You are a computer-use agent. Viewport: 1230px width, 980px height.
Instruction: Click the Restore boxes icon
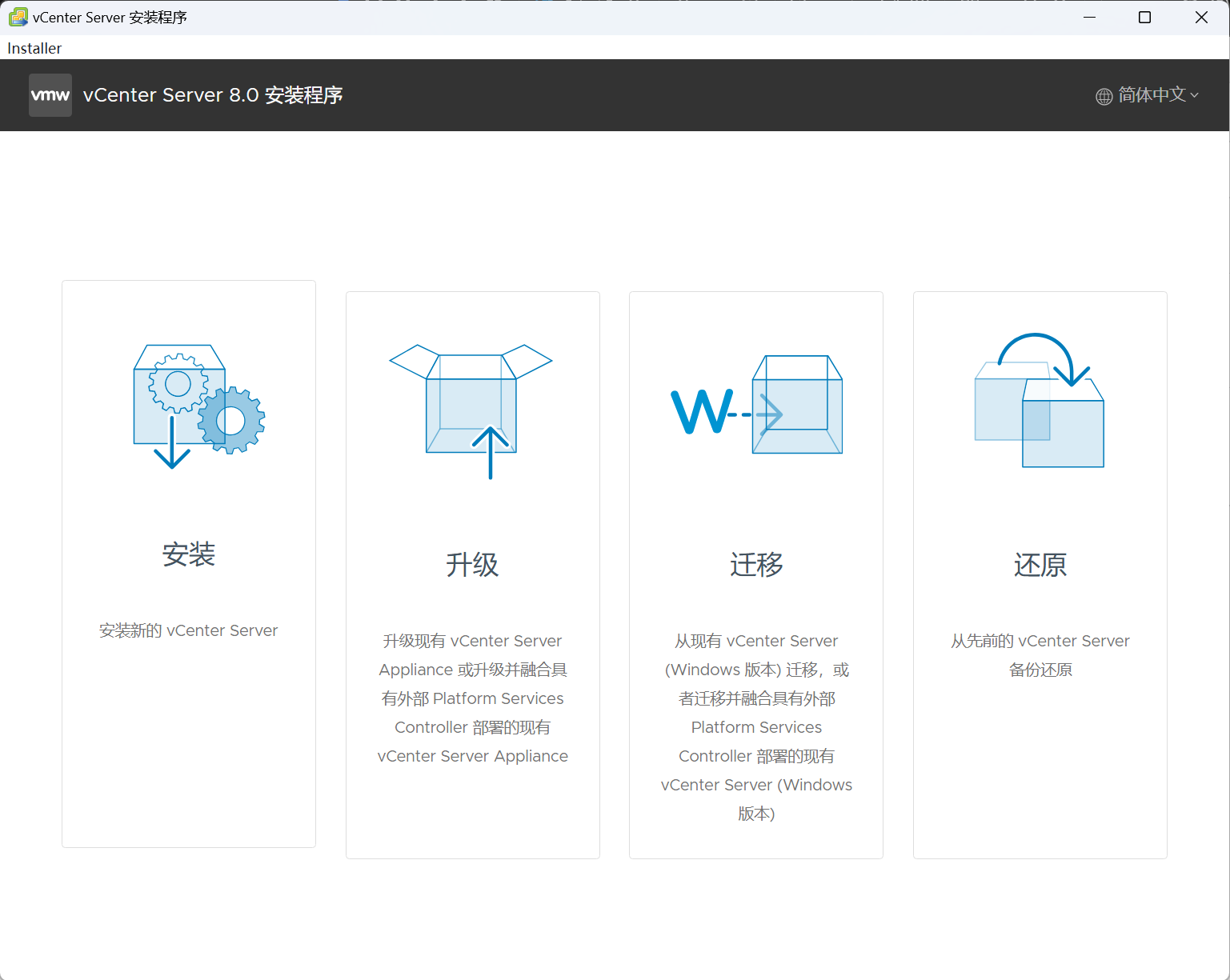click(1040, 400)
